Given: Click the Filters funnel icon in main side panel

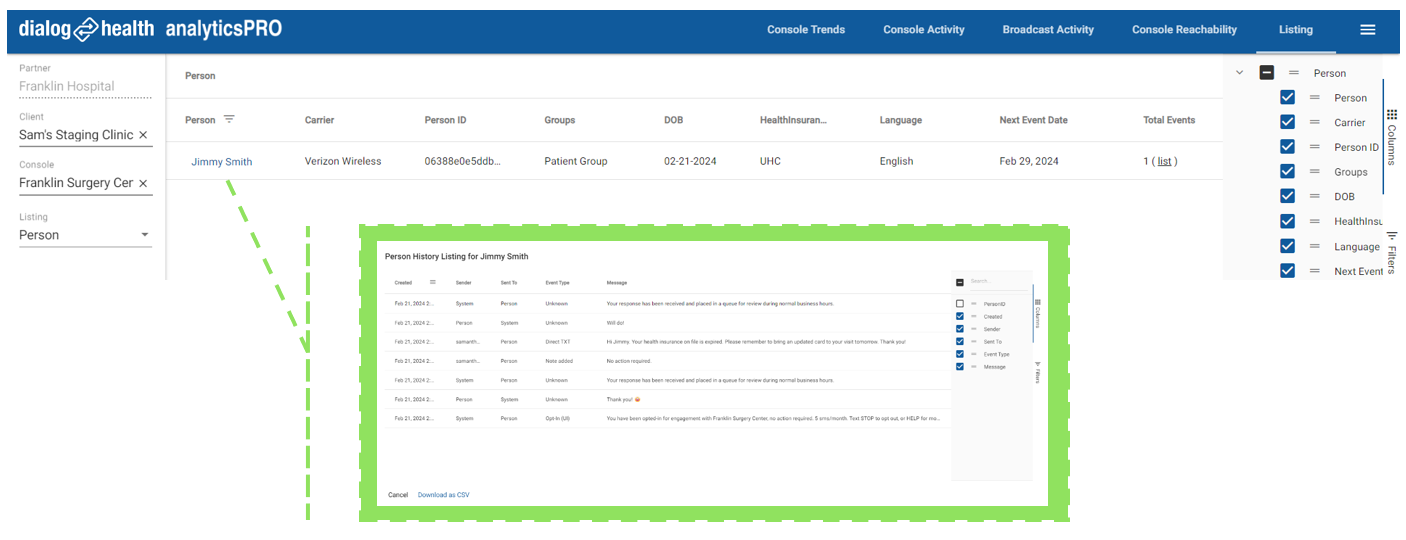Looking at the screenshot, I should pyautogui.click(x=1392, y=236).
